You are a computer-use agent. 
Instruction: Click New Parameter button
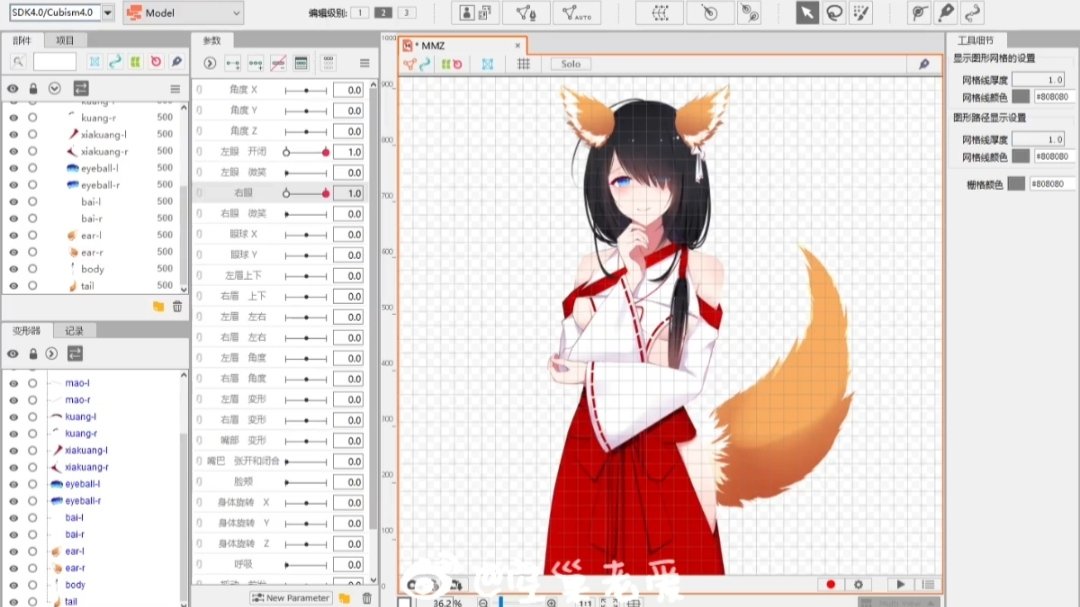[x=291, y=598]
